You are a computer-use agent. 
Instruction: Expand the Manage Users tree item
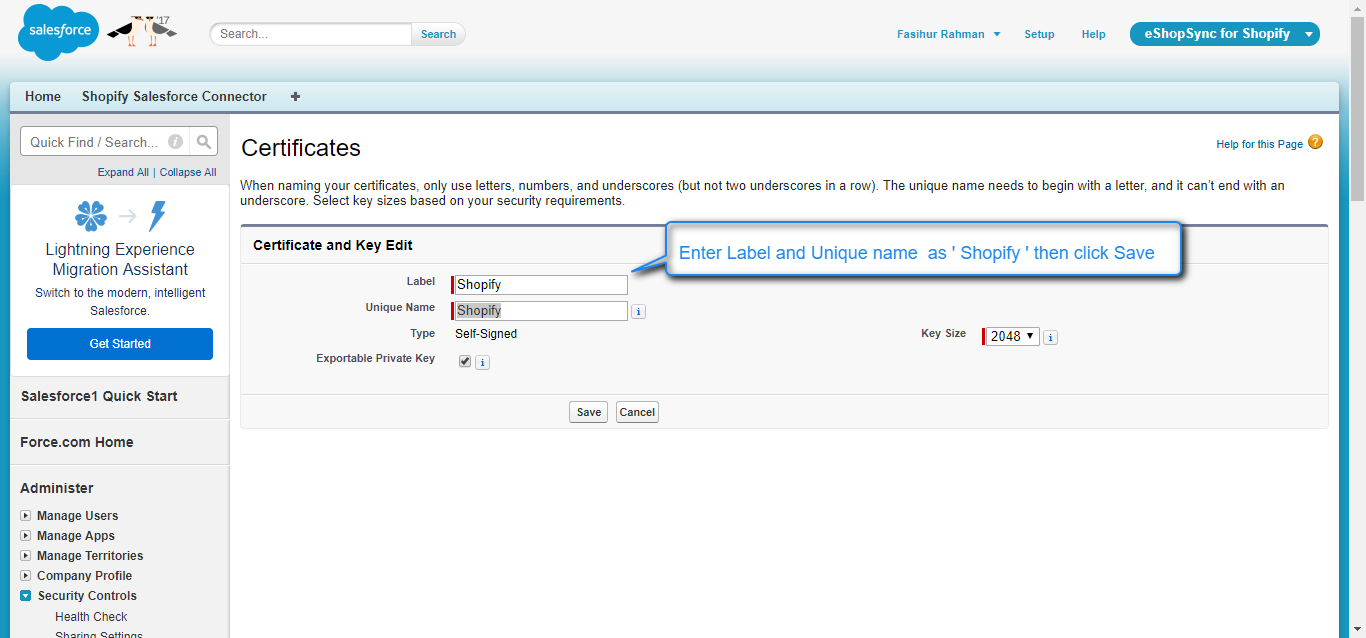click(26, 516)
